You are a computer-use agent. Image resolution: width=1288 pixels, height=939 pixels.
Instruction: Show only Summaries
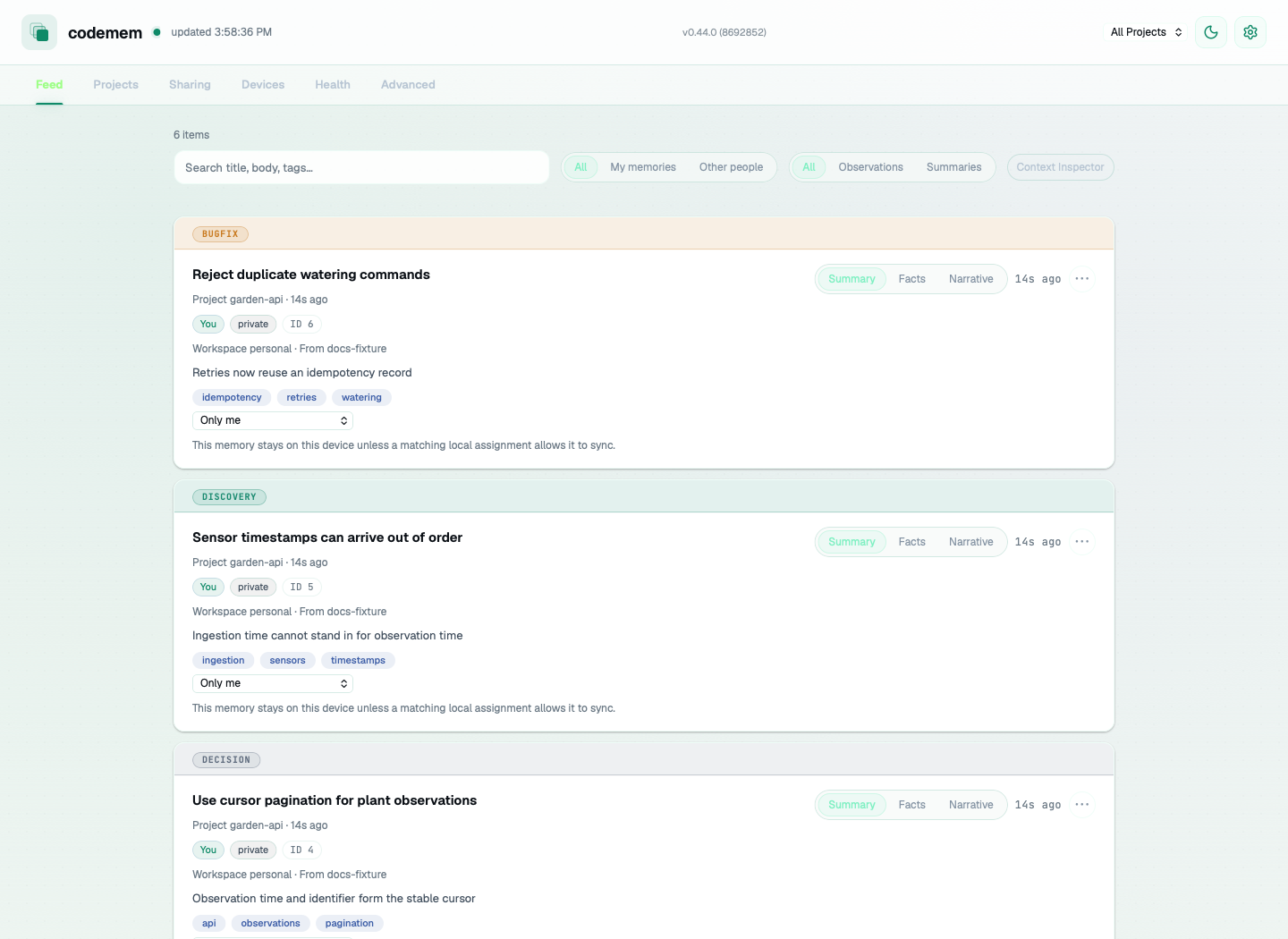click(x=954, y=167)
